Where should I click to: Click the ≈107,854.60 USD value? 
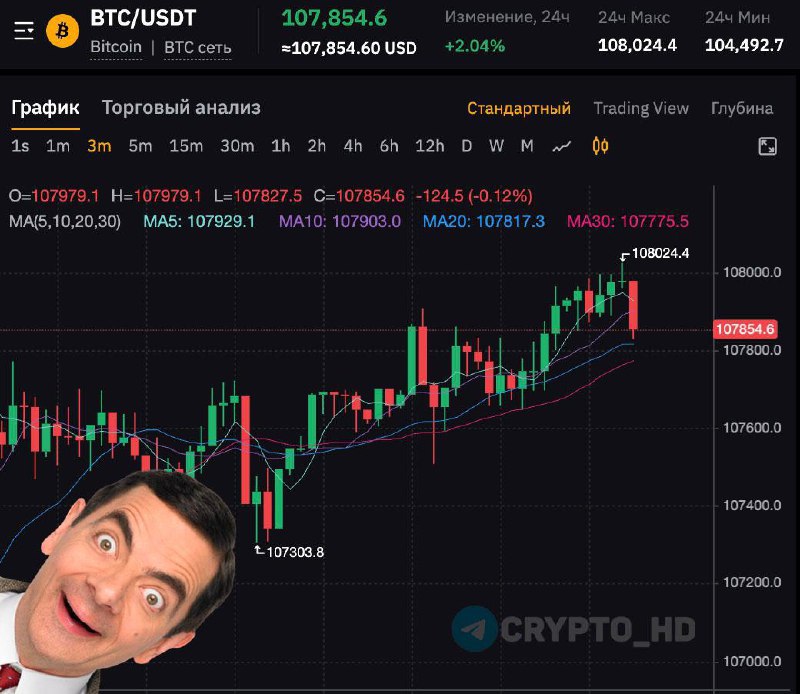(349, 48)
